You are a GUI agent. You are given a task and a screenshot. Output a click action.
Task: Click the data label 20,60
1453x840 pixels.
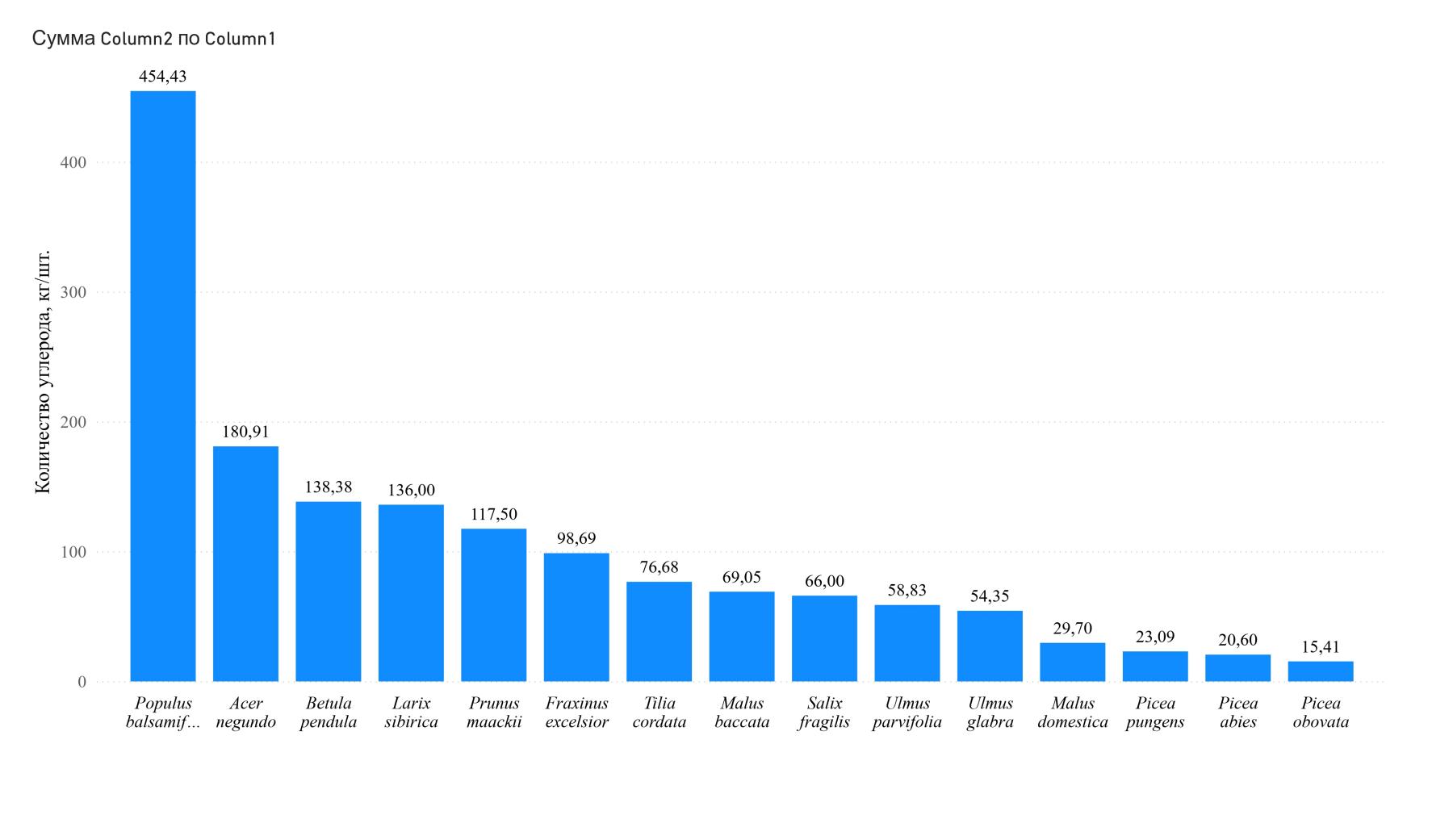(1238, 640)
